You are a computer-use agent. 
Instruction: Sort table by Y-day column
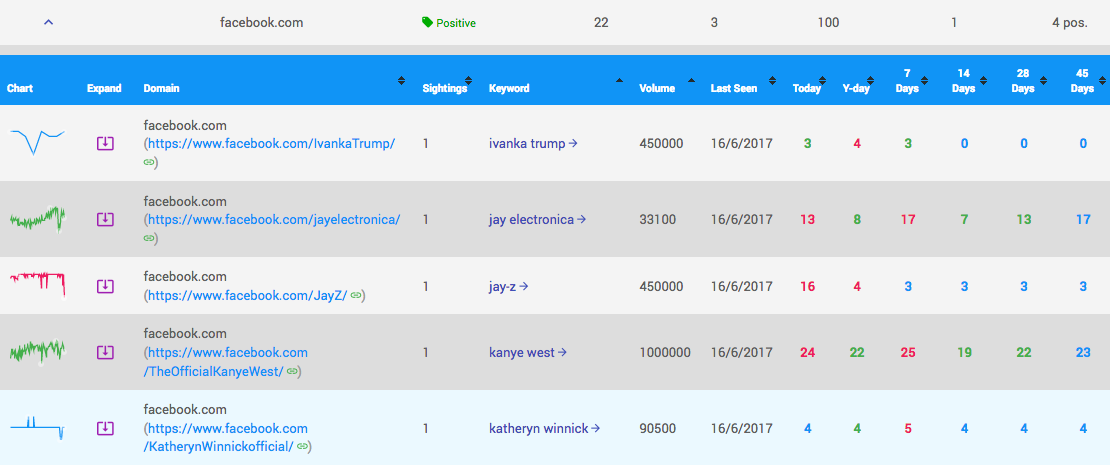pyautogui.click(x=870, y=80)
